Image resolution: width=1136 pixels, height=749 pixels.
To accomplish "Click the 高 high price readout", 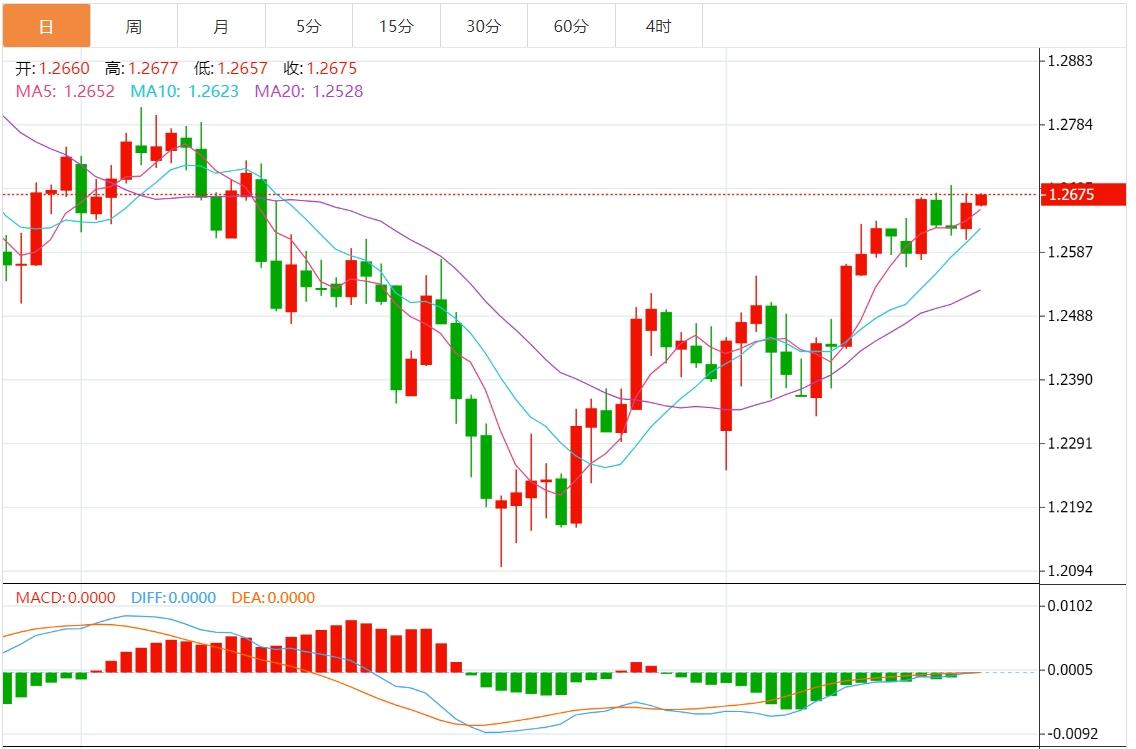I will (141, 69).
